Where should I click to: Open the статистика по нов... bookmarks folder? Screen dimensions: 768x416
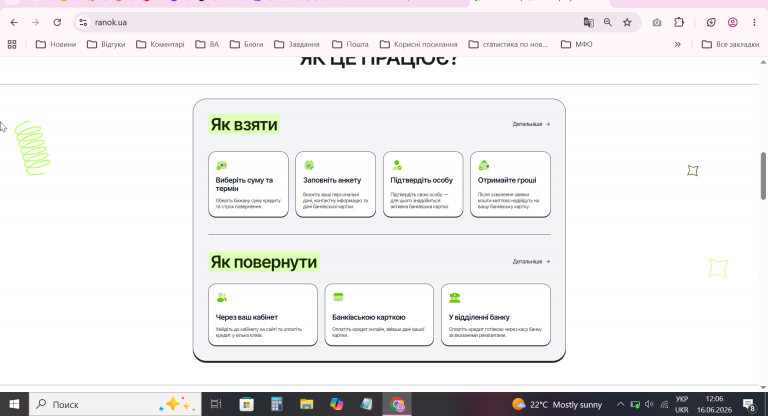click(508, 45)
